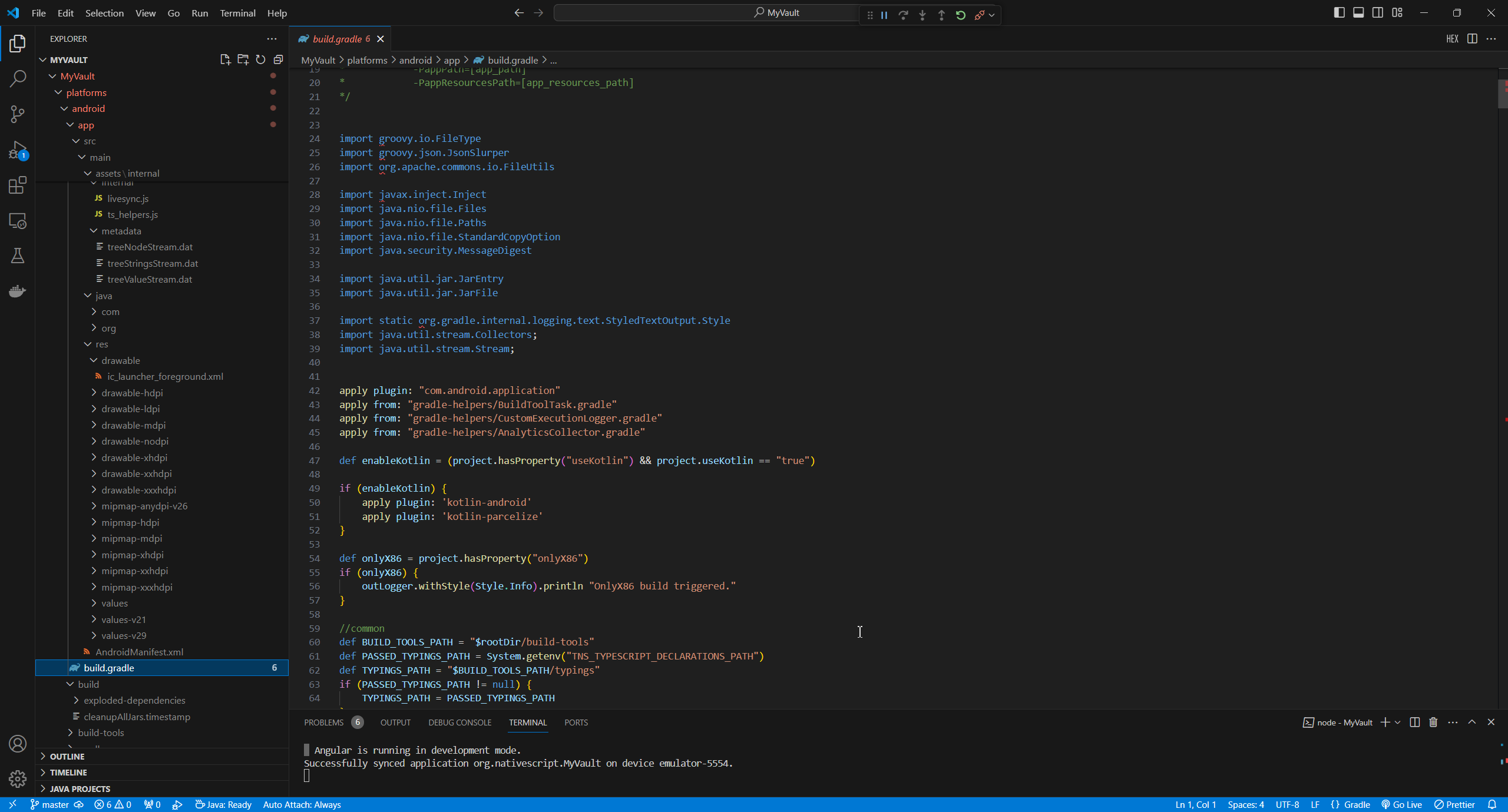The height and width of the screenshot is (812, 1508).
Task: Click the editor vertical scrollbar thumb
Action: pos(1502,94)
